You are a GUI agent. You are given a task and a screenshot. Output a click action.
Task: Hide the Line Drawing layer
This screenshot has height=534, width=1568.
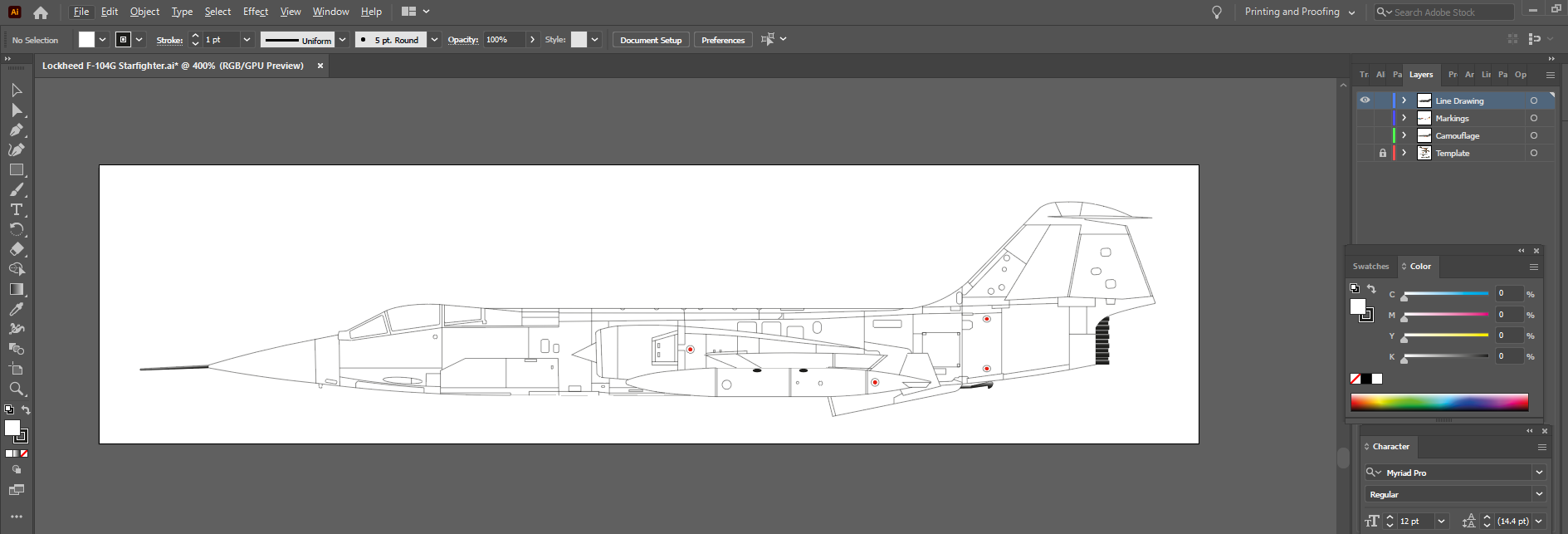1365,100
